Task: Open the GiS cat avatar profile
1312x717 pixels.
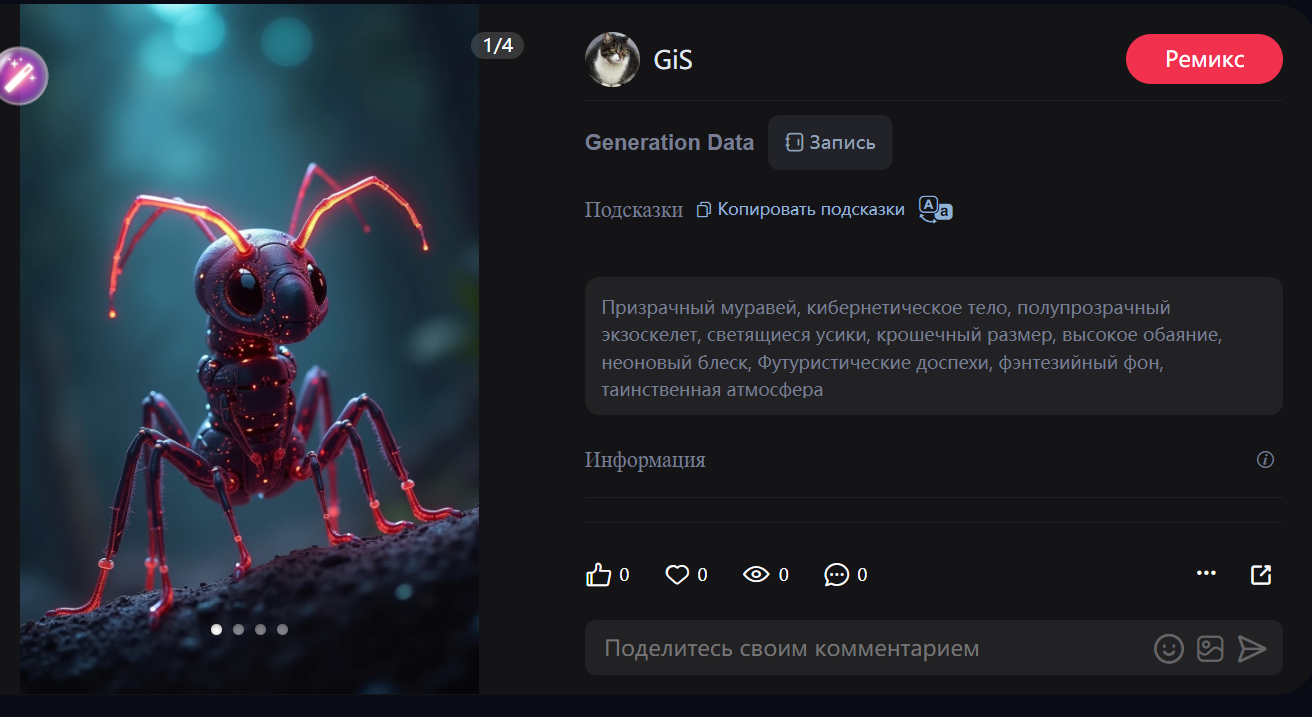Action: [x=612, y=60]
